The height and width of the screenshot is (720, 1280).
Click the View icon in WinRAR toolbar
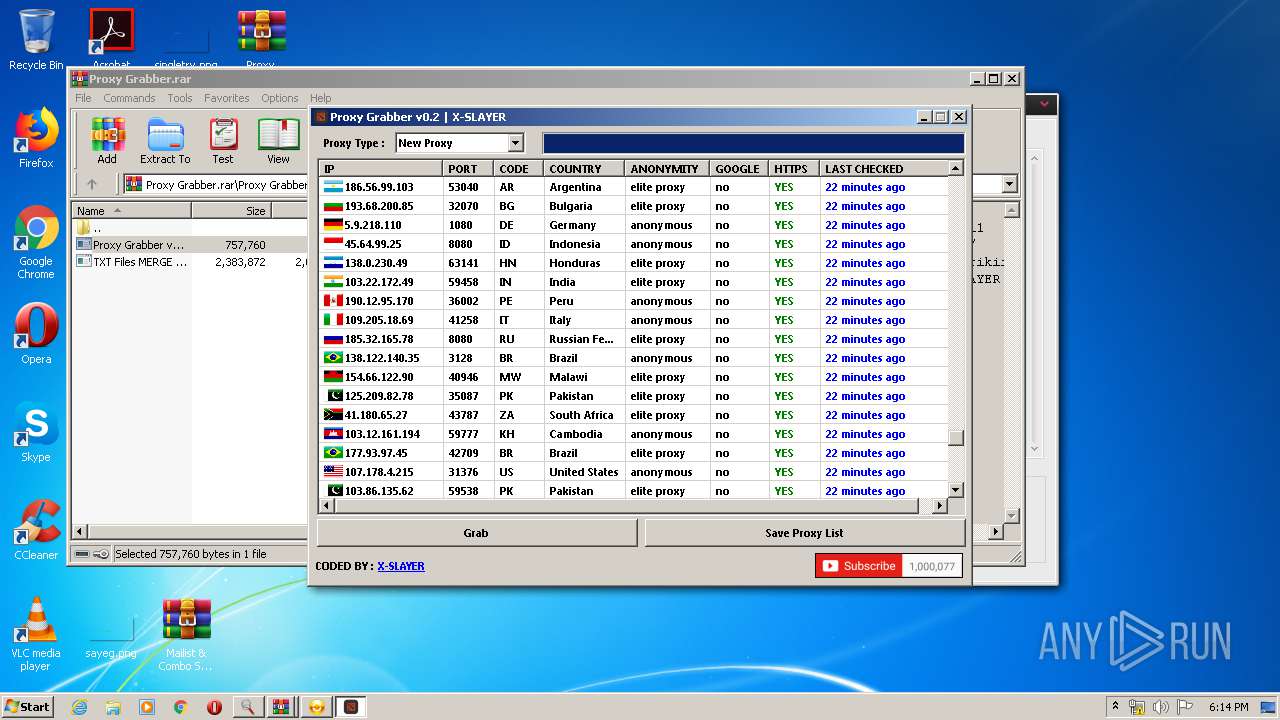point(278,141)
